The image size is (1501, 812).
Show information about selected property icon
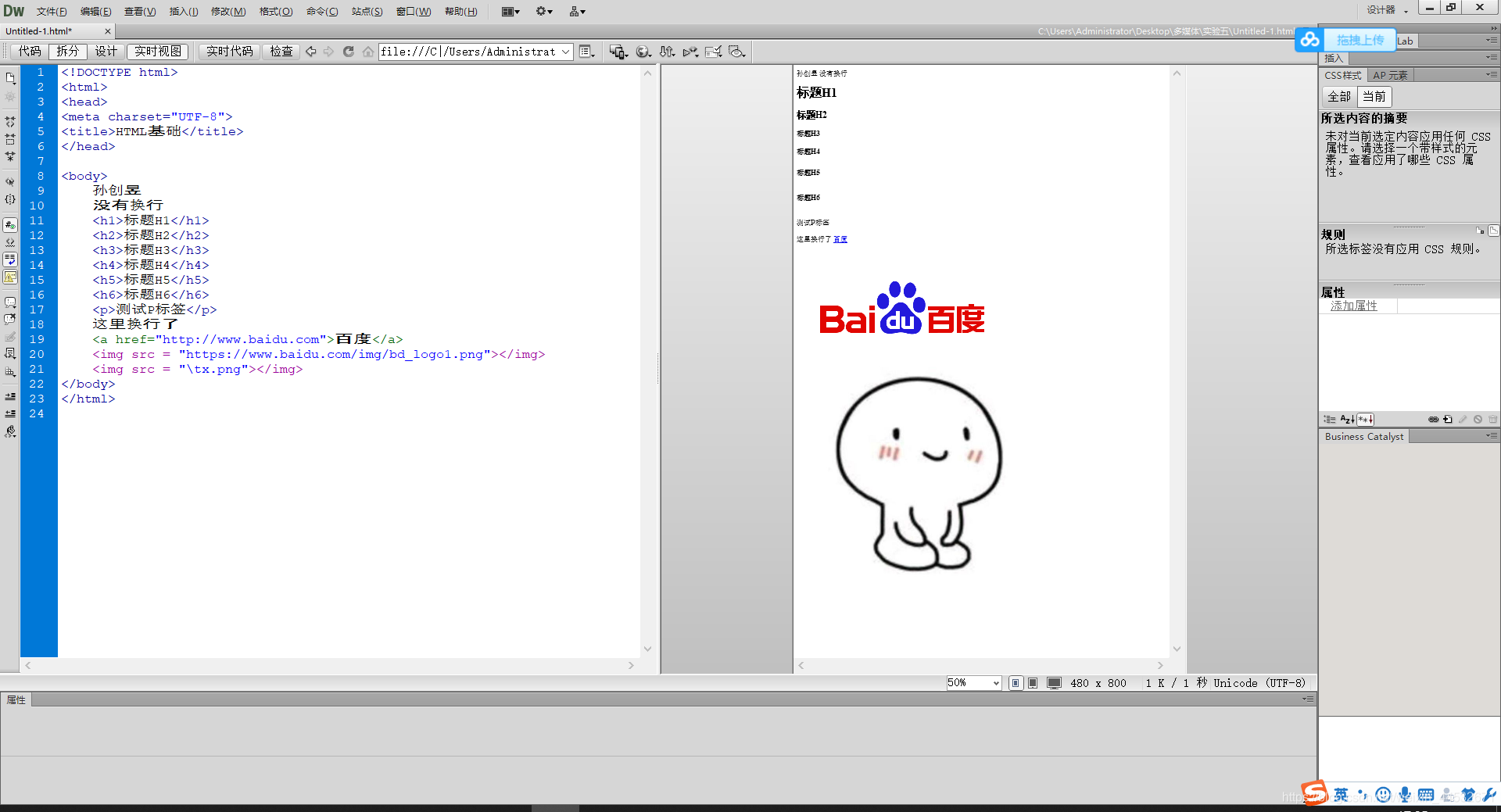click(x=1481, y=231)
